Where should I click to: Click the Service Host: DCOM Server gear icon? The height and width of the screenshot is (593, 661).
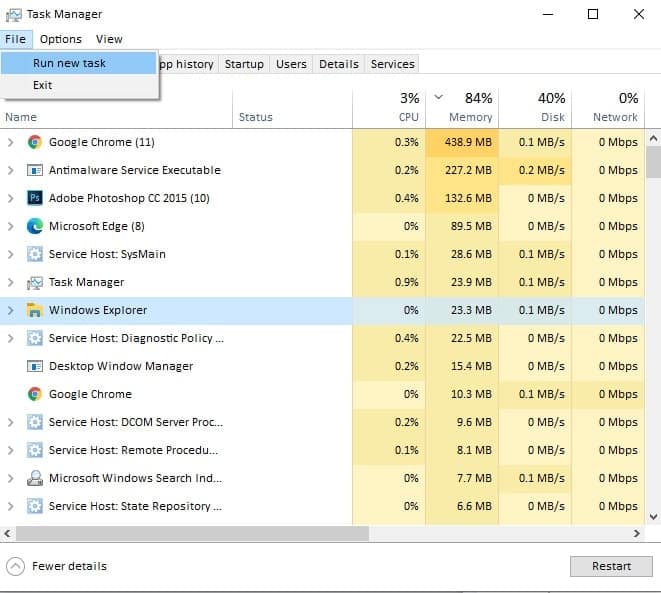pos(35,422)
